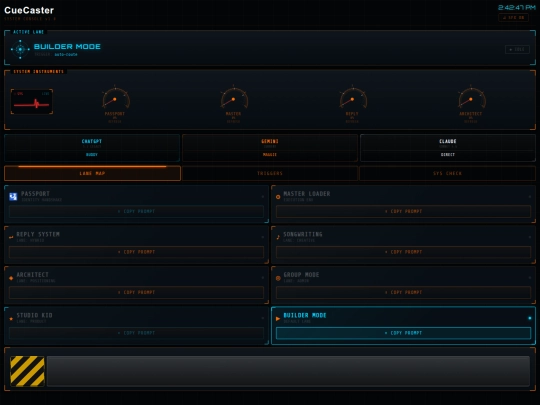Click the Studio Kid star icon
This screenshot has height=405, width=540.
click(x=11, y=319)
